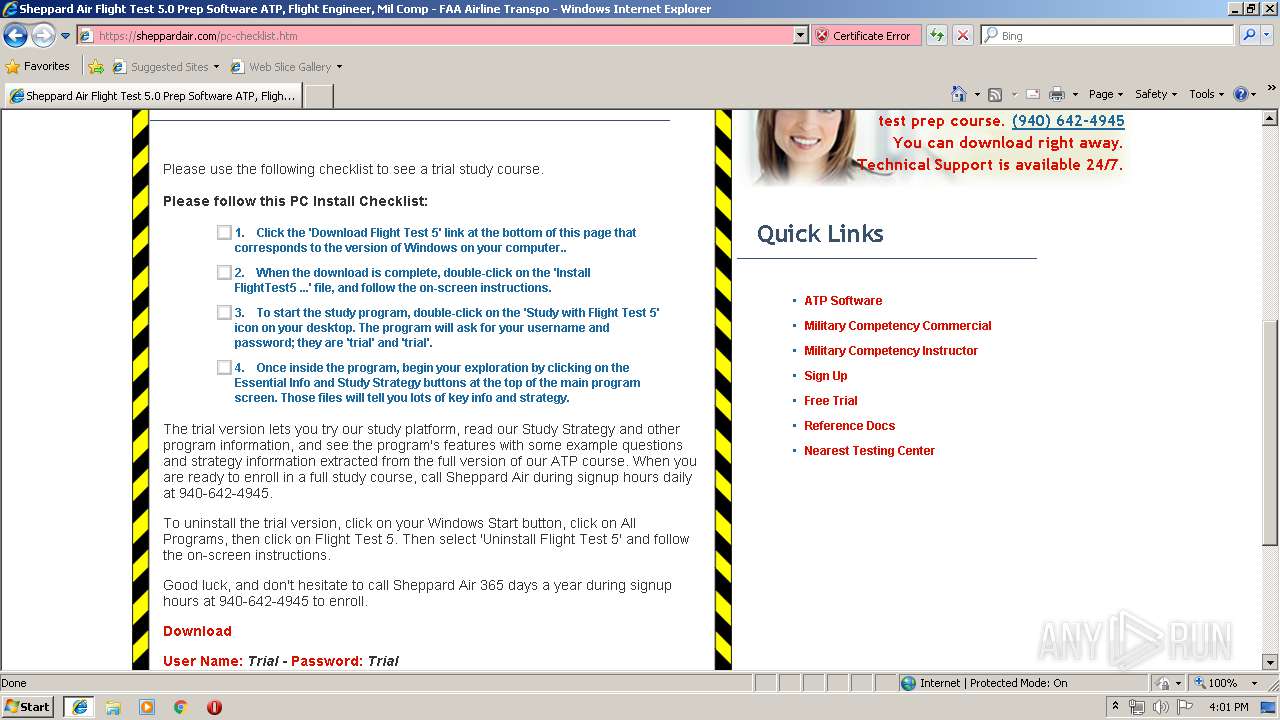Open the Favorites star button
1280x720 pixels.
point(38,66)
